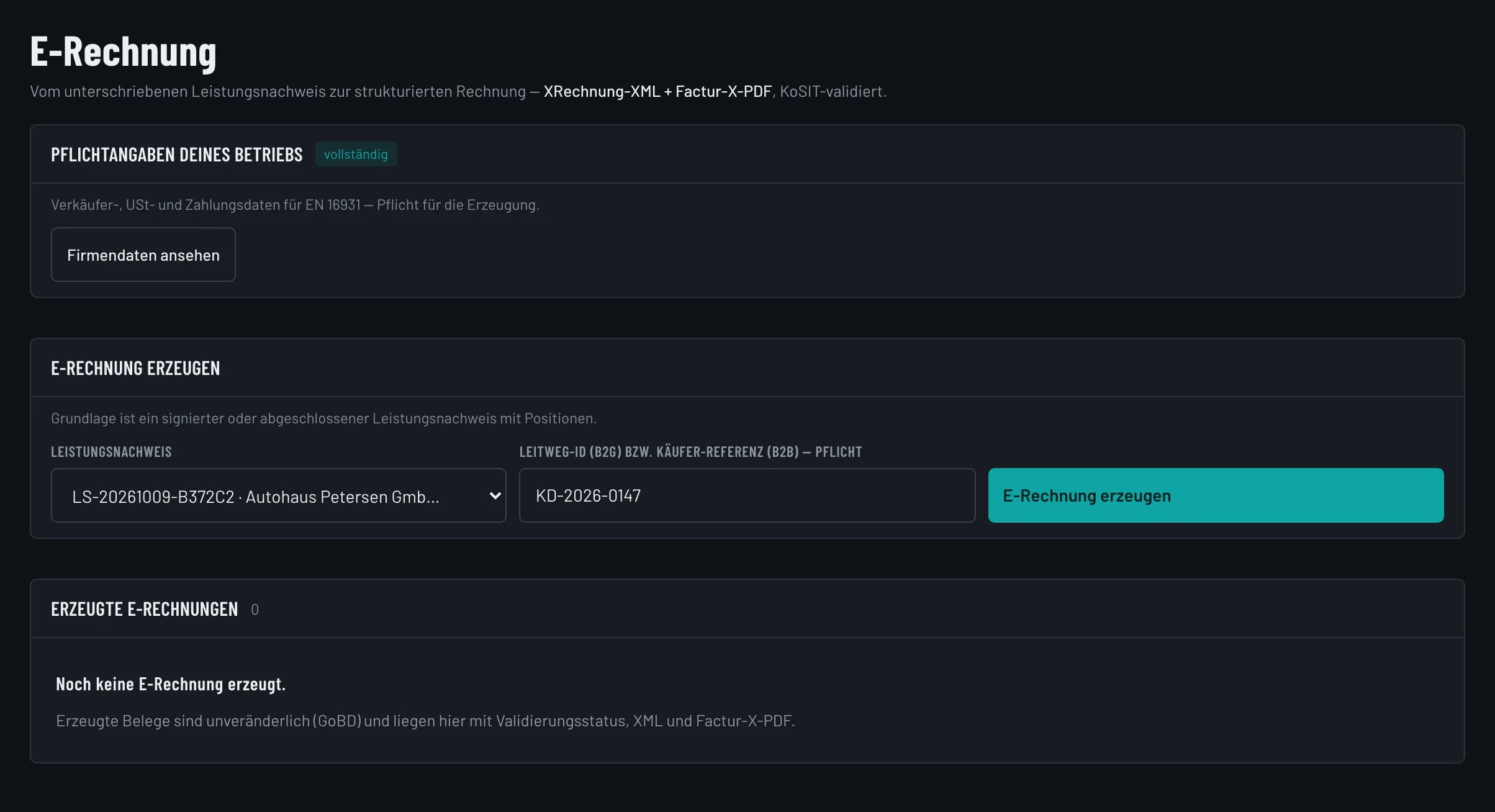The width and height of the screenshot is (1495, 812).
Task: Click the zero counter beside Erzeugte E-Rechnungen
Action: click(x=255, y=610)
